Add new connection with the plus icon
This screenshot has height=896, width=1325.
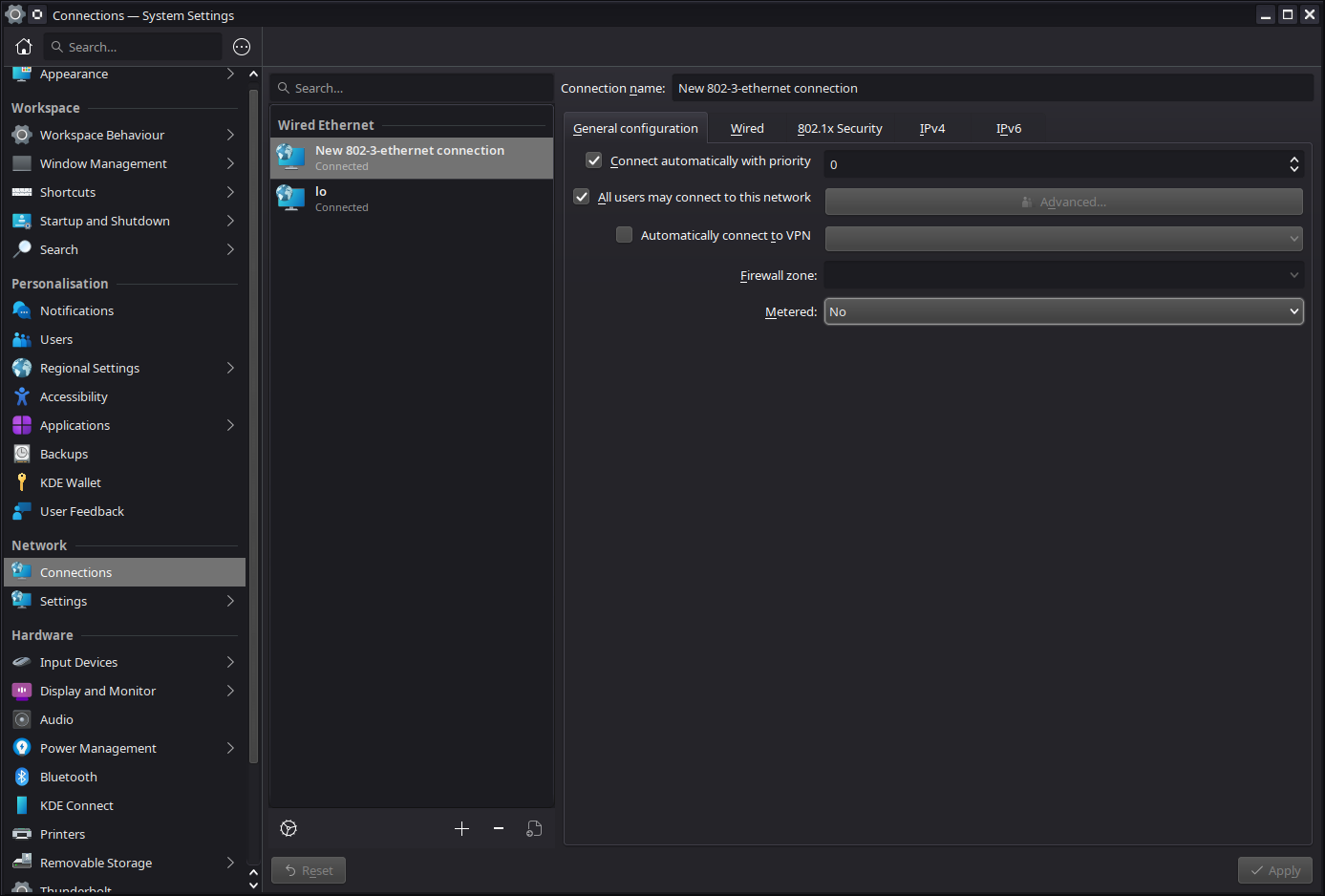tap(461, 828)
